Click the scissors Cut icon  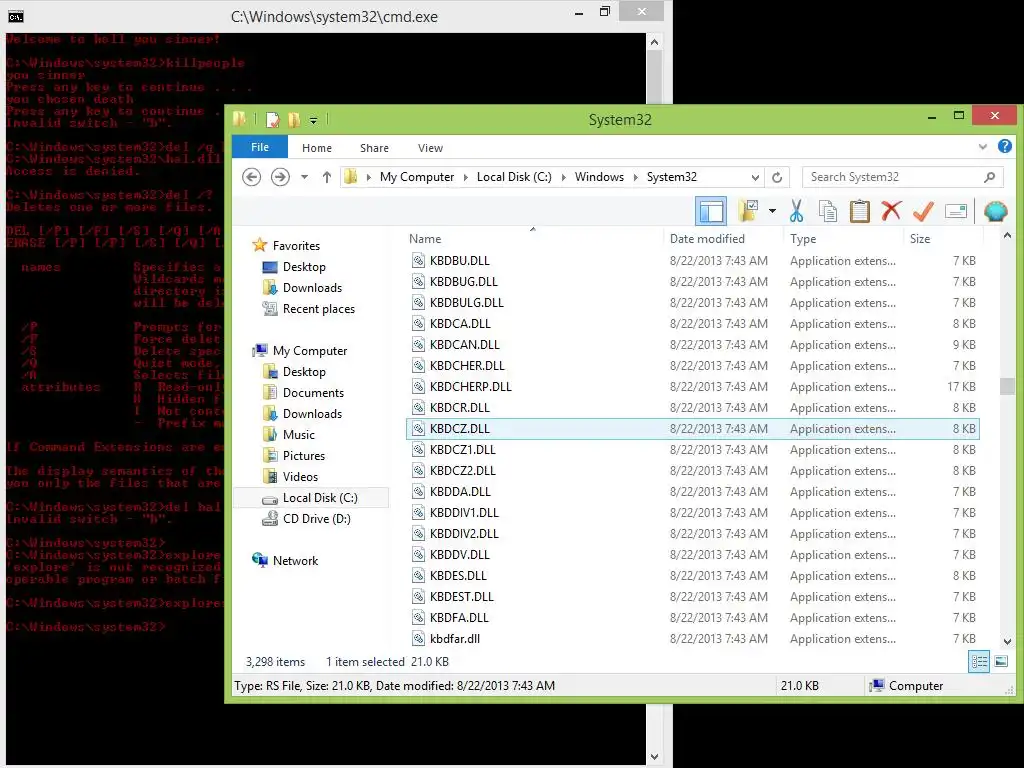tap(796, 211)
